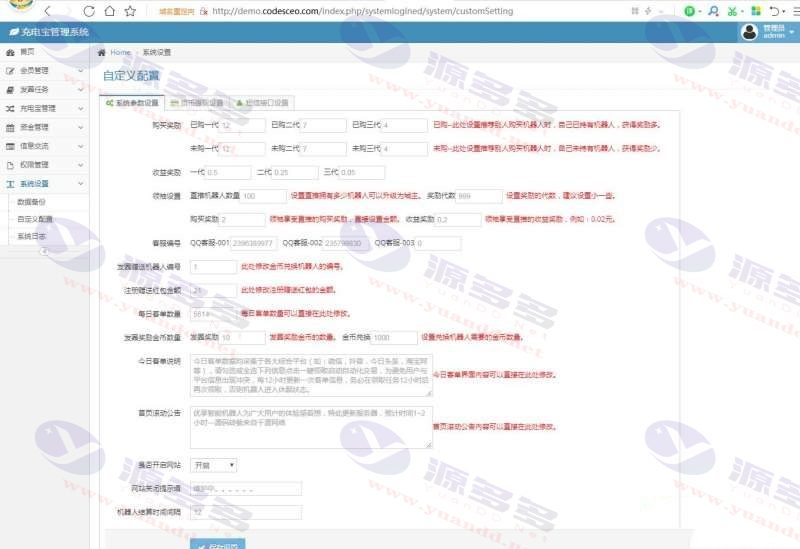The width and height of the screenshot is (800, 549).
Task: Edit the 金币兑换 amount field
Action: pyautogui.click(x=394, y=338)
